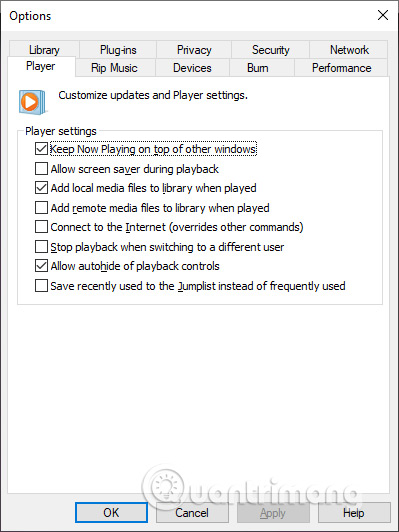The width and height of the screenshot is (399, 532).
Task: Switch to the Rip Music tab
Action: point(114,68)
